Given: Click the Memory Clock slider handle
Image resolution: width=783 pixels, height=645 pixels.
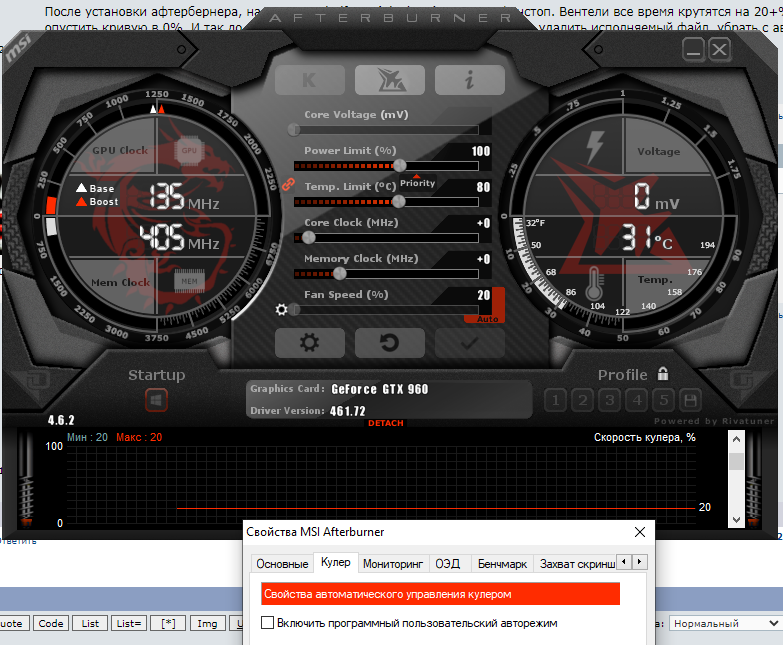Looking at the screenshot, I should click(340, 273).
